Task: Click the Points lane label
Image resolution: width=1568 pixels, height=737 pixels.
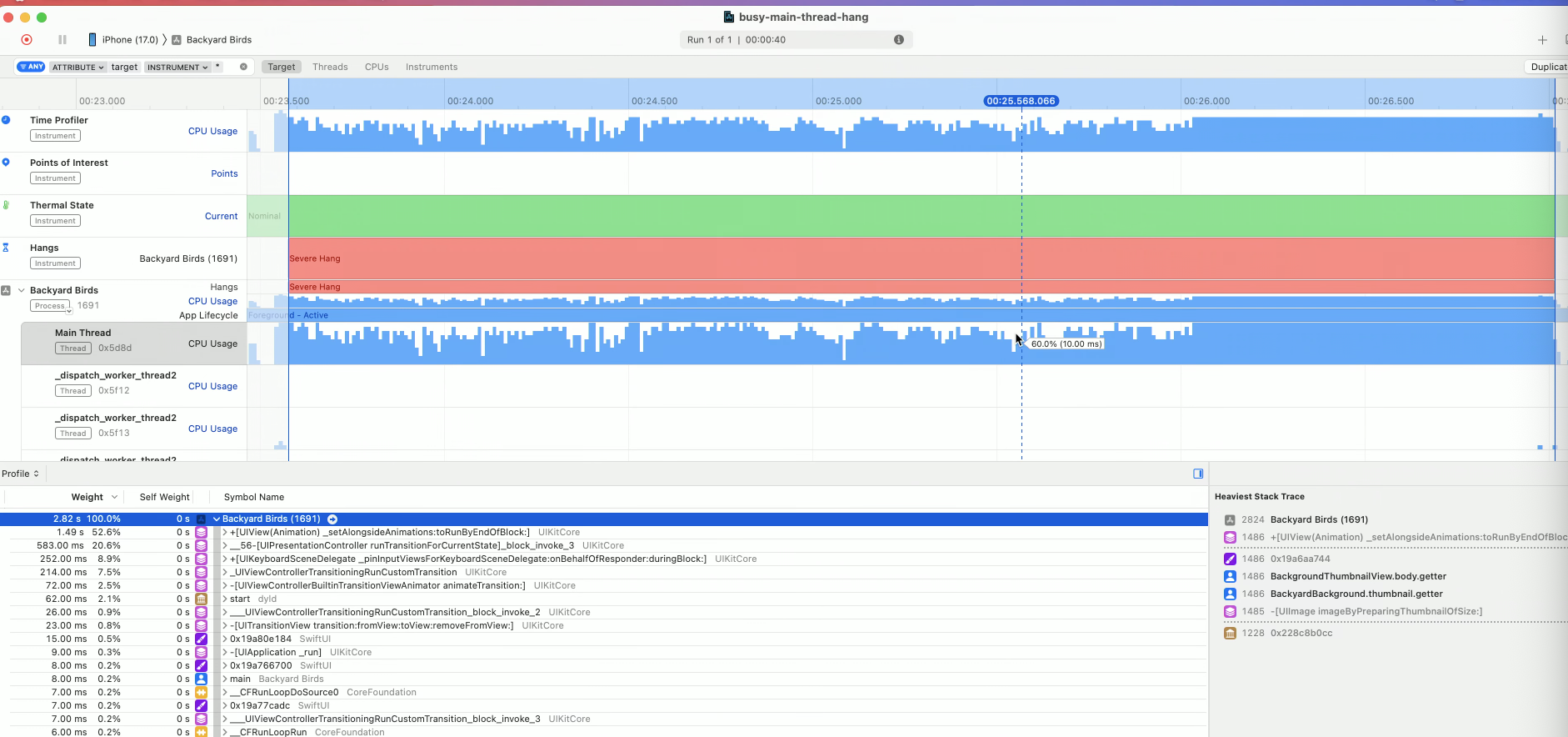Action: [224, 173]
